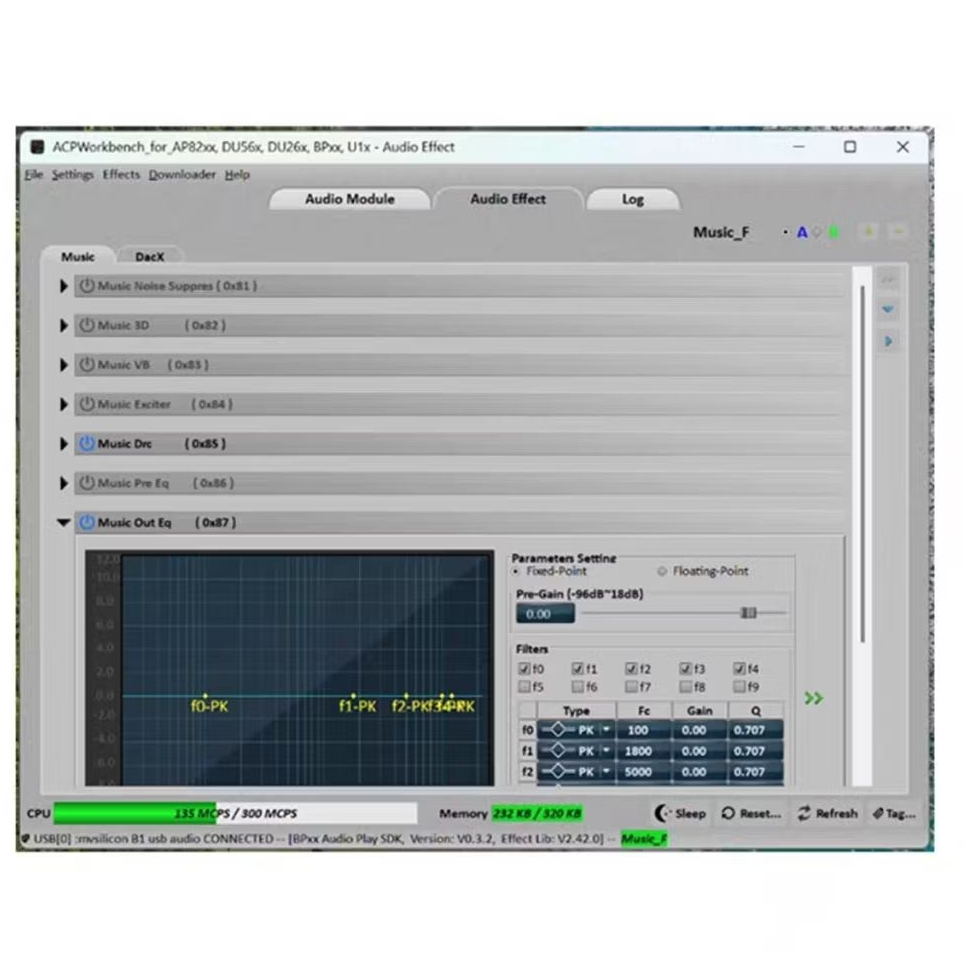Viewport: 964px width, 964px height.
Task: Expand the Music 3D section
Action: coord(63,325)
